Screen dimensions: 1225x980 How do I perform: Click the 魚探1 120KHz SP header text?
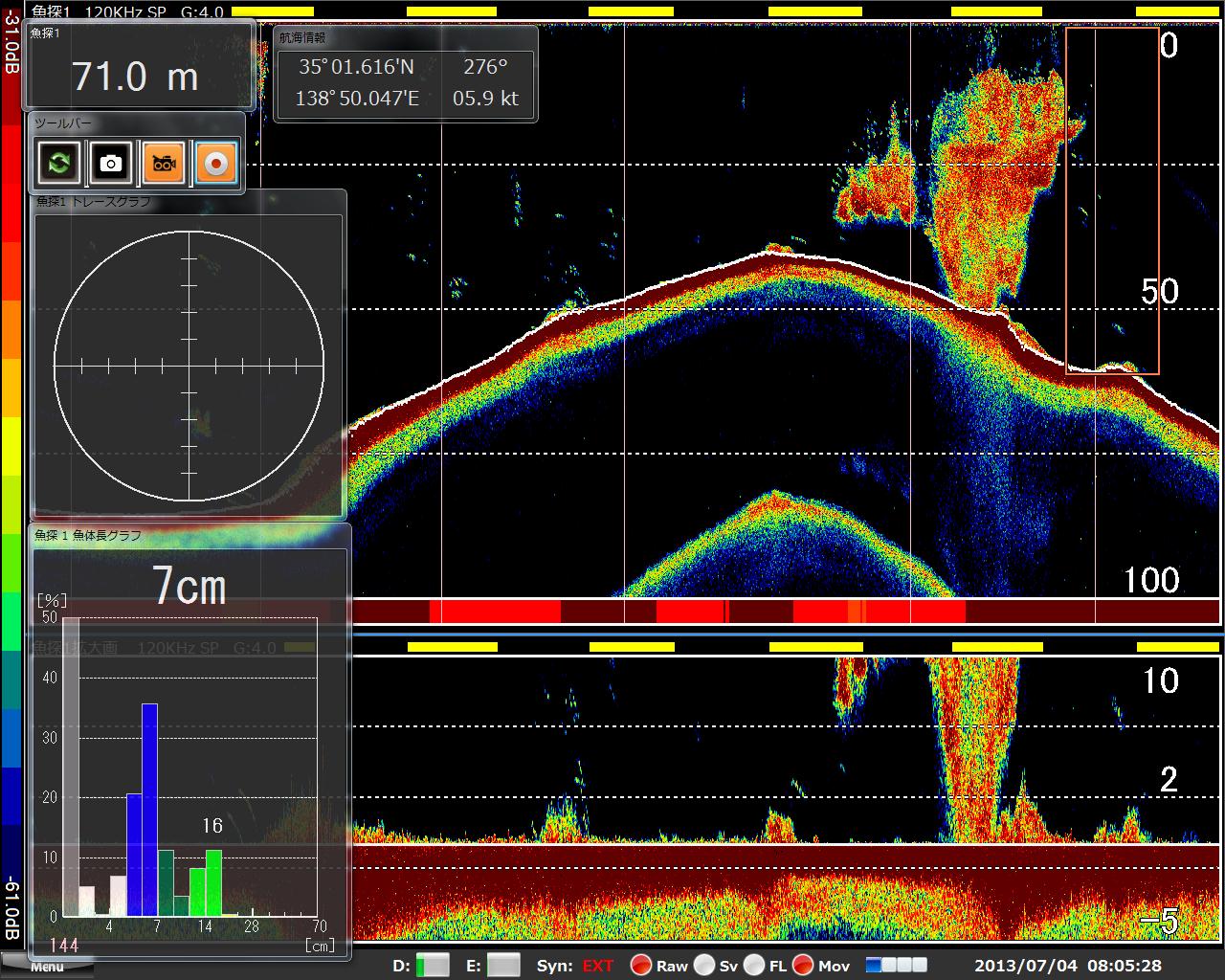click(x=100, y=11)
